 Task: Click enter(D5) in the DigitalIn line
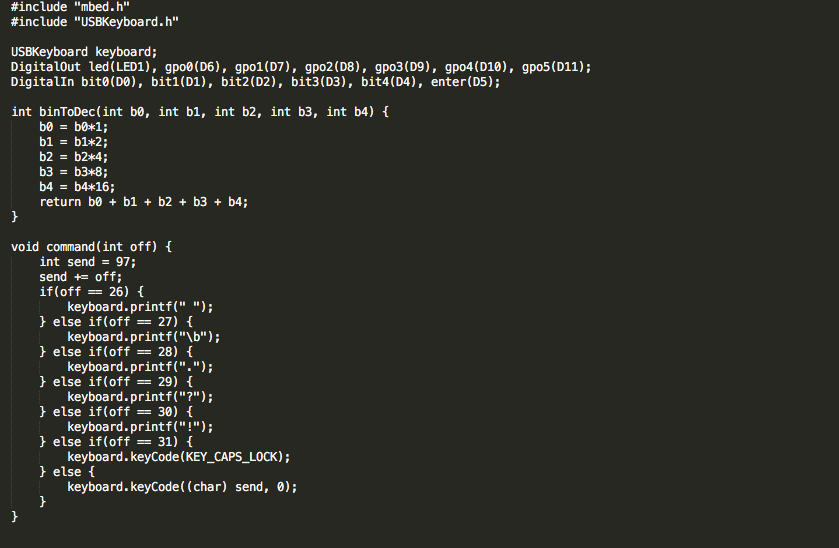(464, 82)
